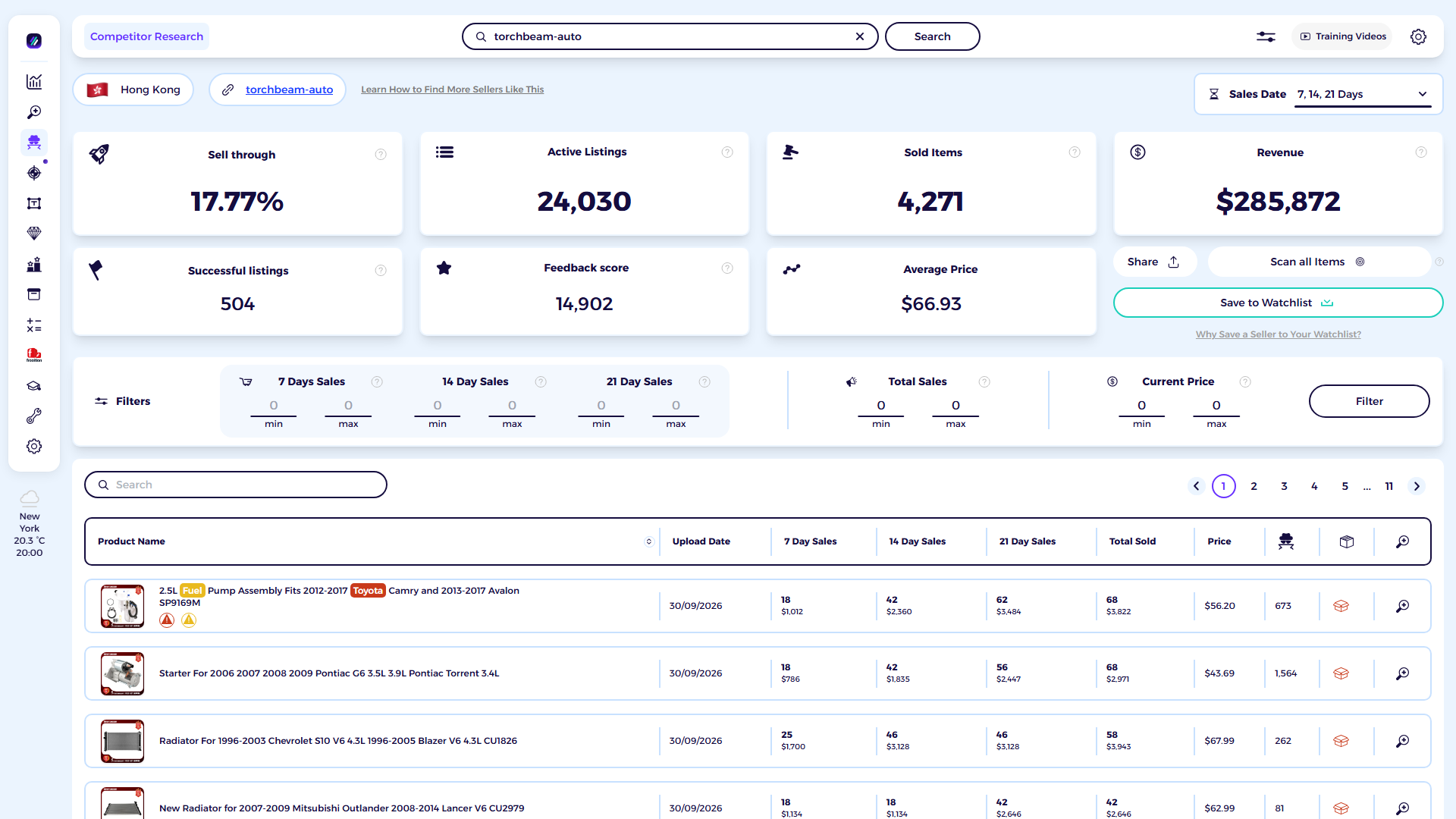The width and height of the screenshot is (1456, 819).
Task: Open the analytics chart icon in sidebar
Action: 34,82
